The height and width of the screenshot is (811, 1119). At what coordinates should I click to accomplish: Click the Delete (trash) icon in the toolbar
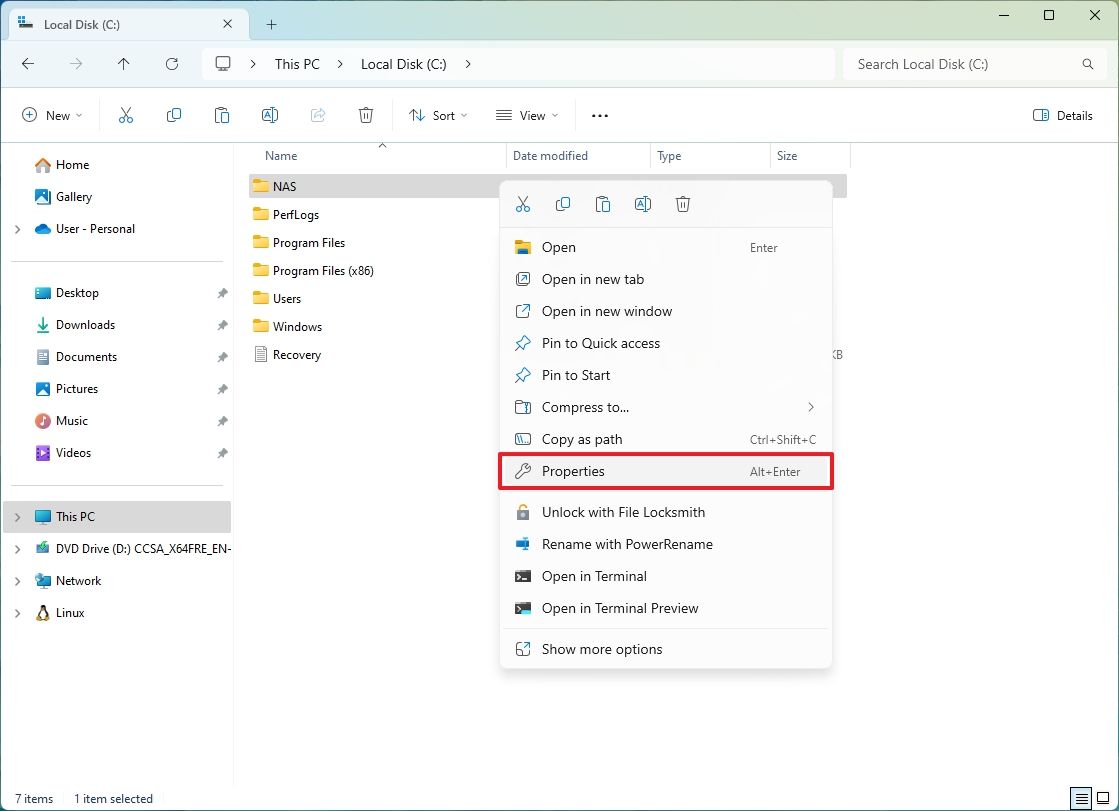366,115
